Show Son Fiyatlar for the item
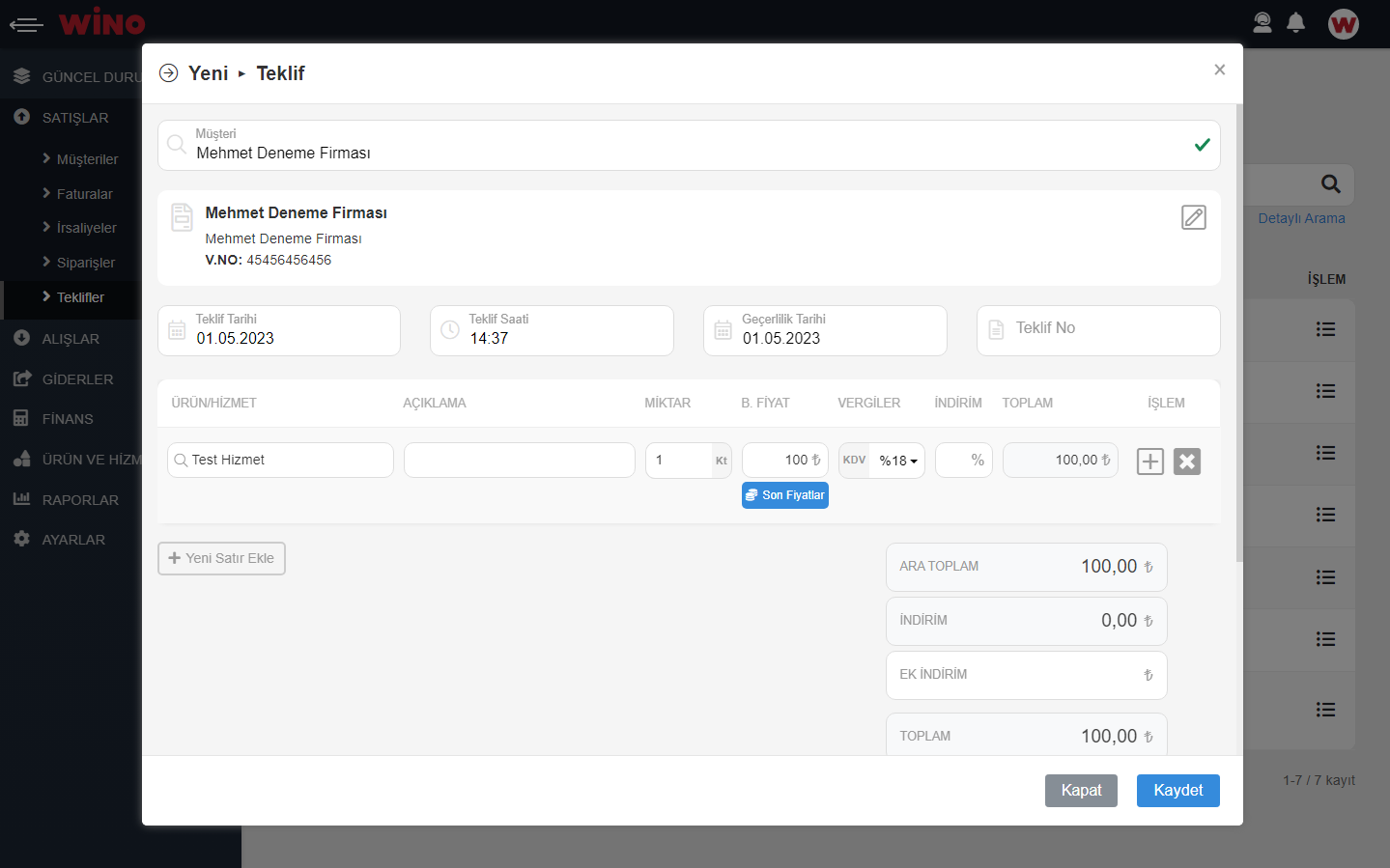This screenshot has width=1390, height=868. (784, 495)
